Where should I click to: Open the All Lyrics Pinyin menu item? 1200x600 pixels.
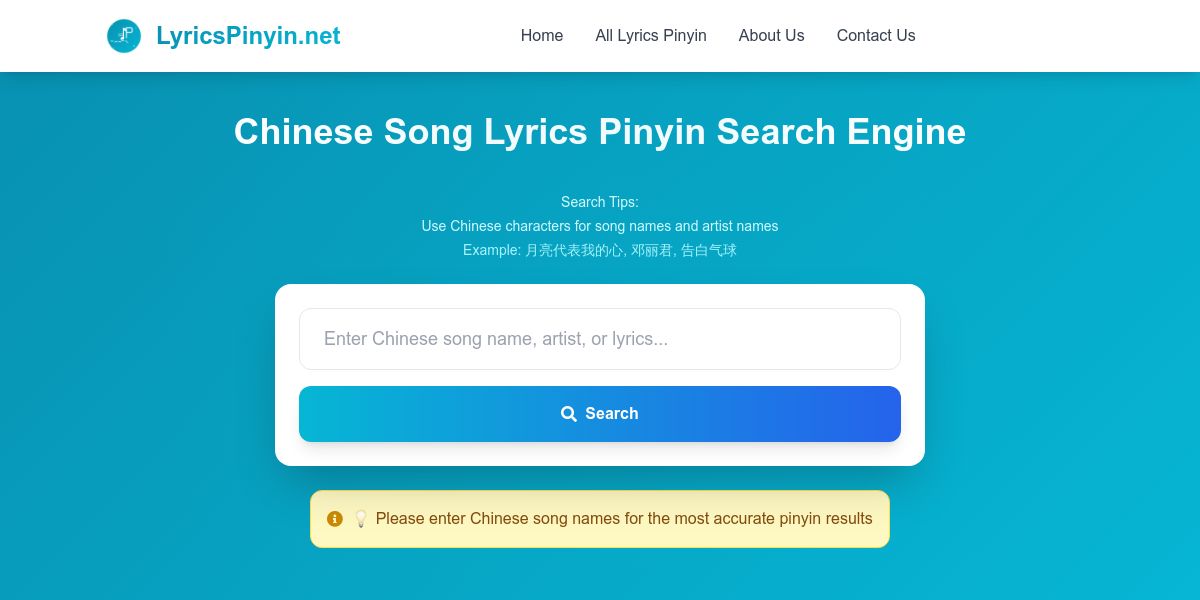click(x=650, y=36)
